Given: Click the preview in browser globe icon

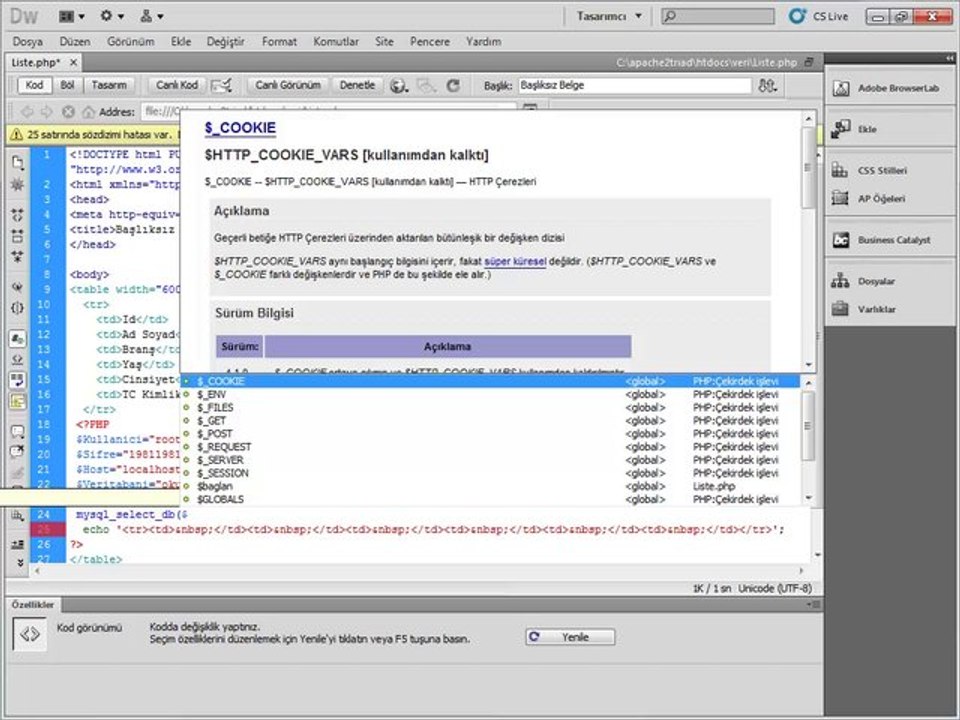Looking at the screenshot, I should point(399,86).
